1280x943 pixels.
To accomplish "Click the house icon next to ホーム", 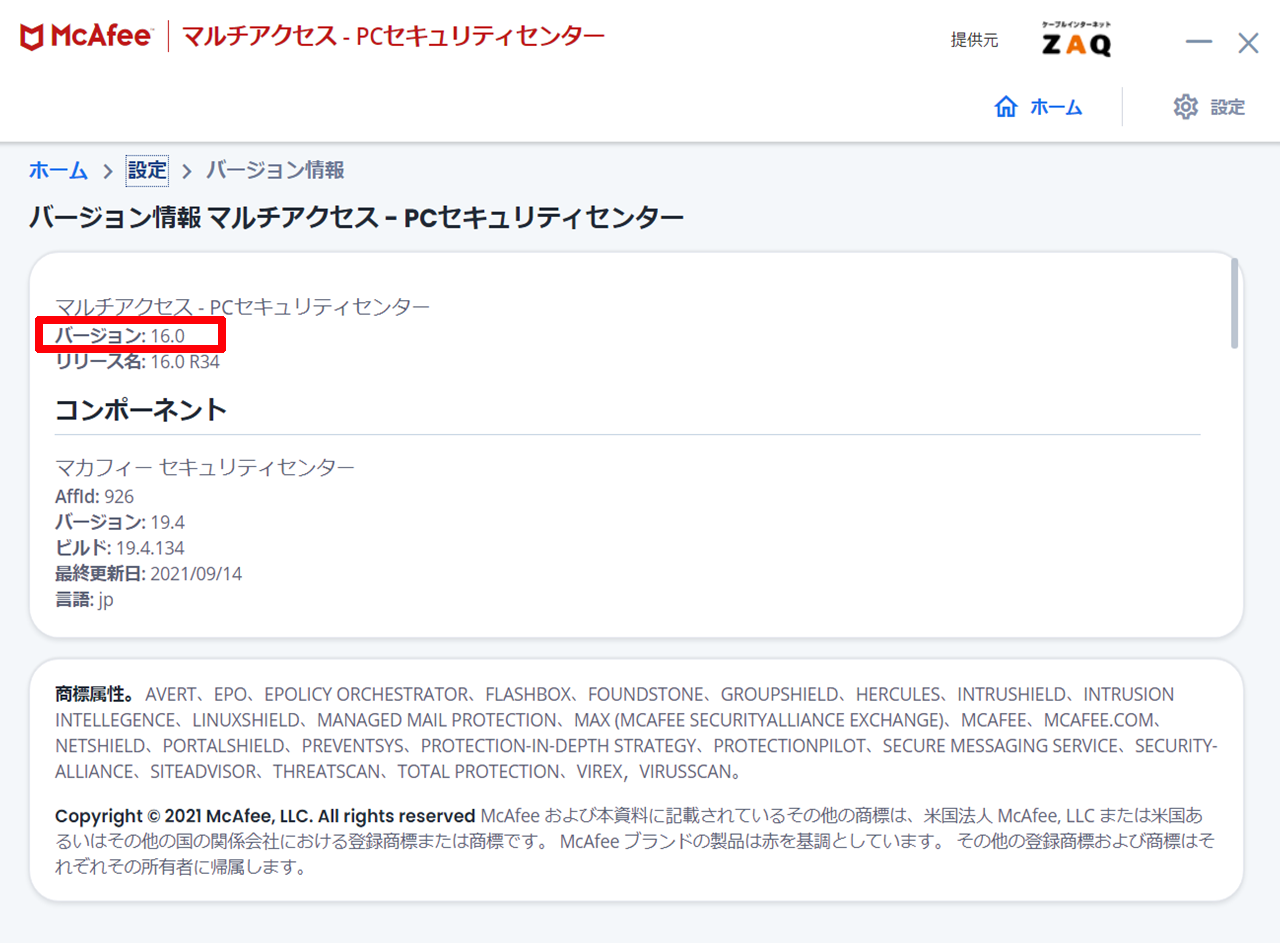I will tap(1006, 107).
